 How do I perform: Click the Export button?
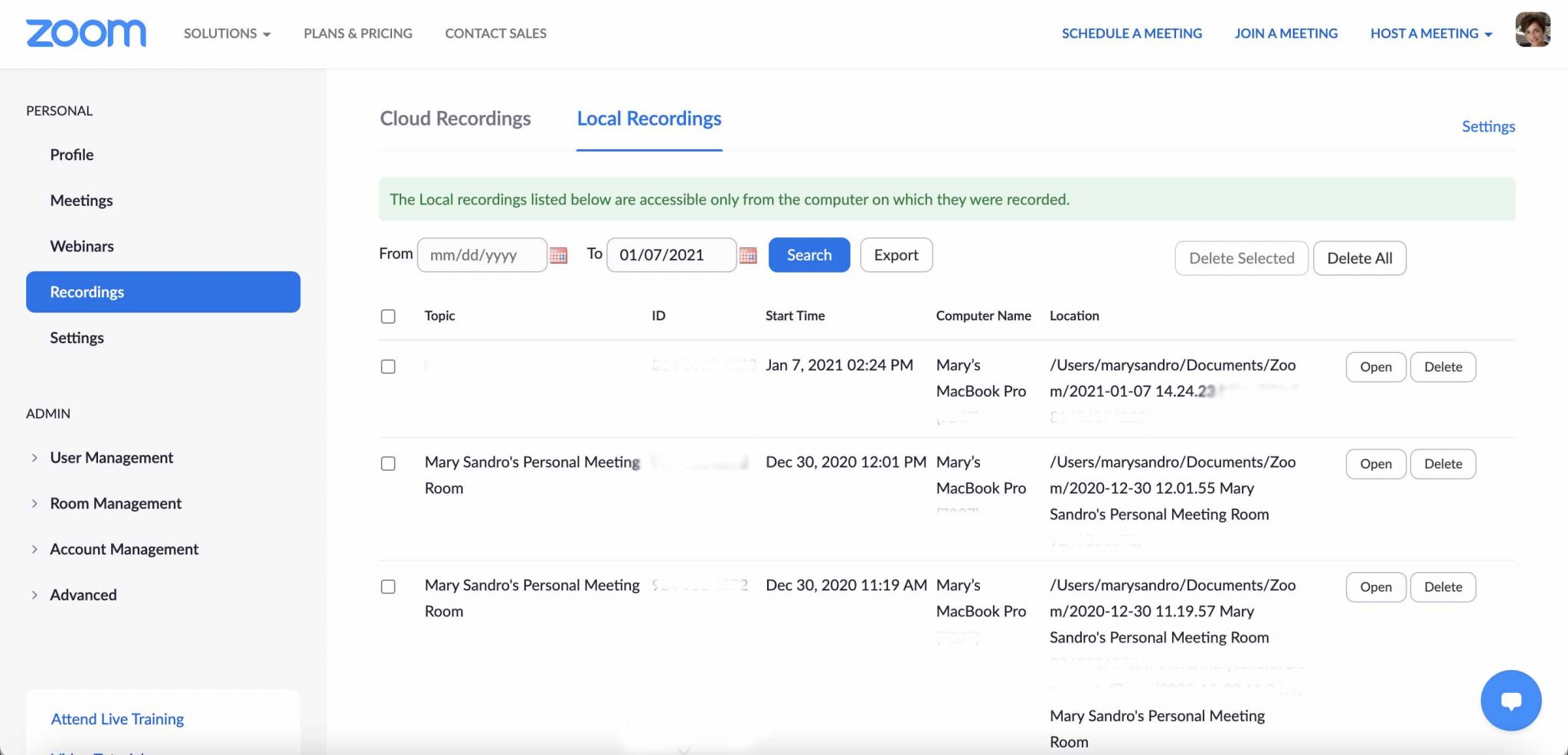pyautogui.click(x=897, y=255)
